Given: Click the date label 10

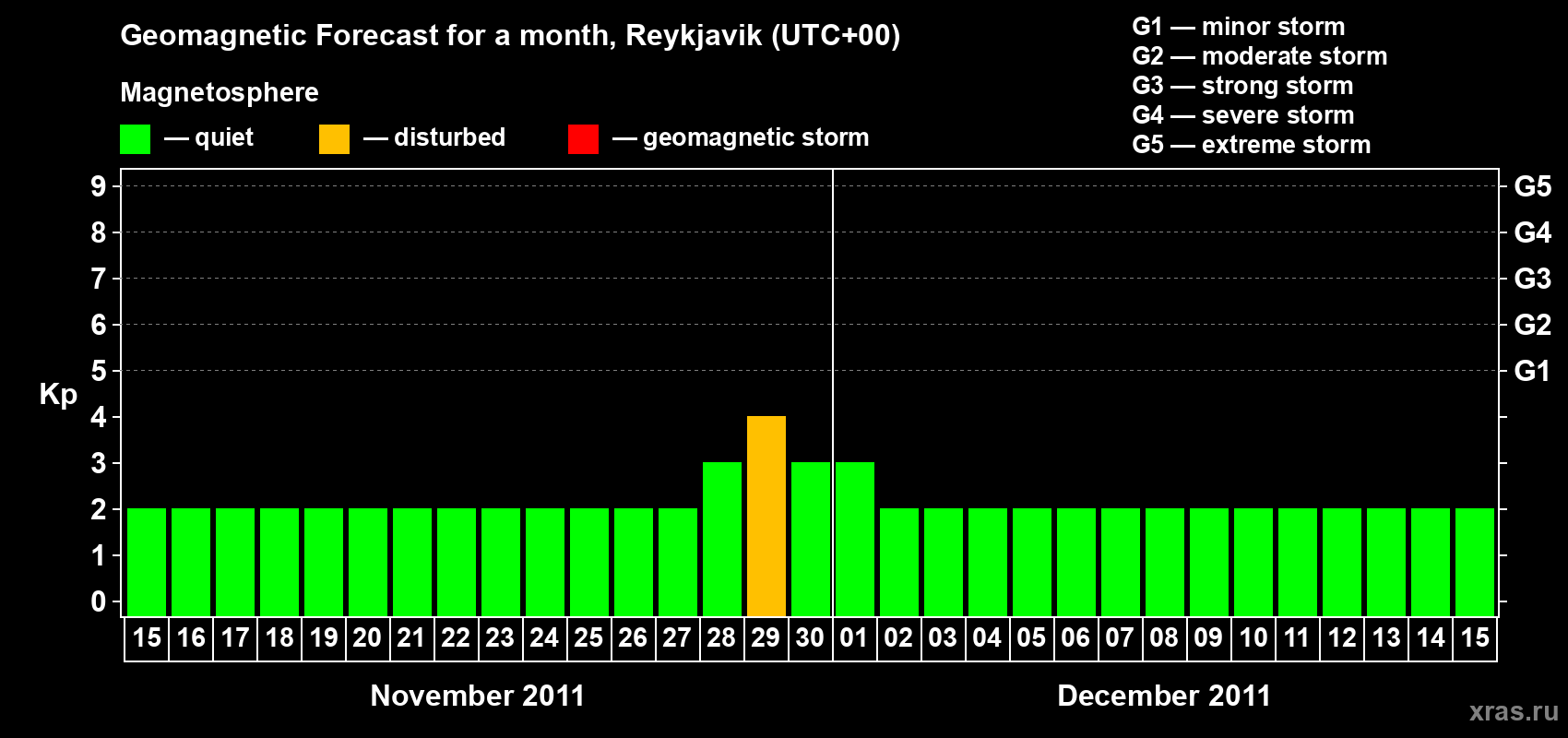Looking at the screenshot, I should [1253, 637].
